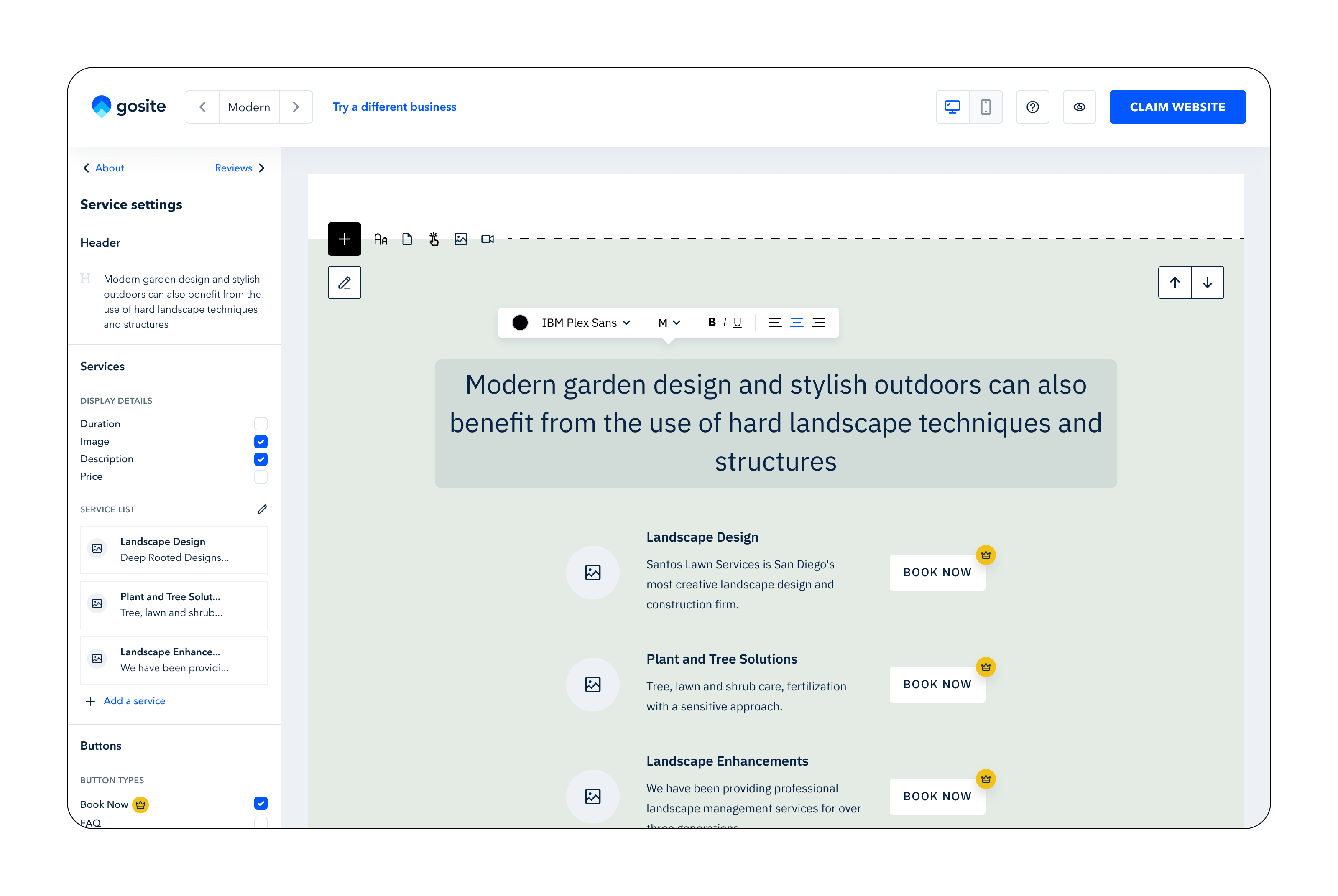Select the text block icon in toolbar
The width and height of the screenshot is (1338, 896).
pos(380,239)
